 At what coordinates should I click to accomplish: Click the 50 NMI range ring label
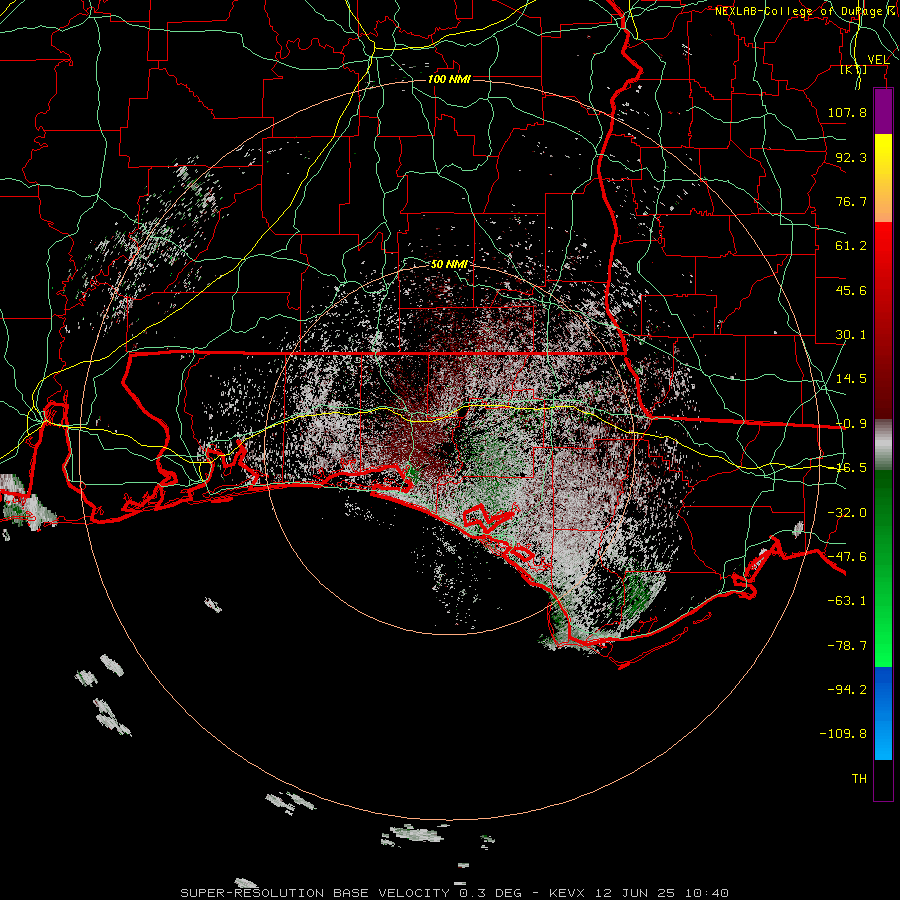click(x=449, y=265)
